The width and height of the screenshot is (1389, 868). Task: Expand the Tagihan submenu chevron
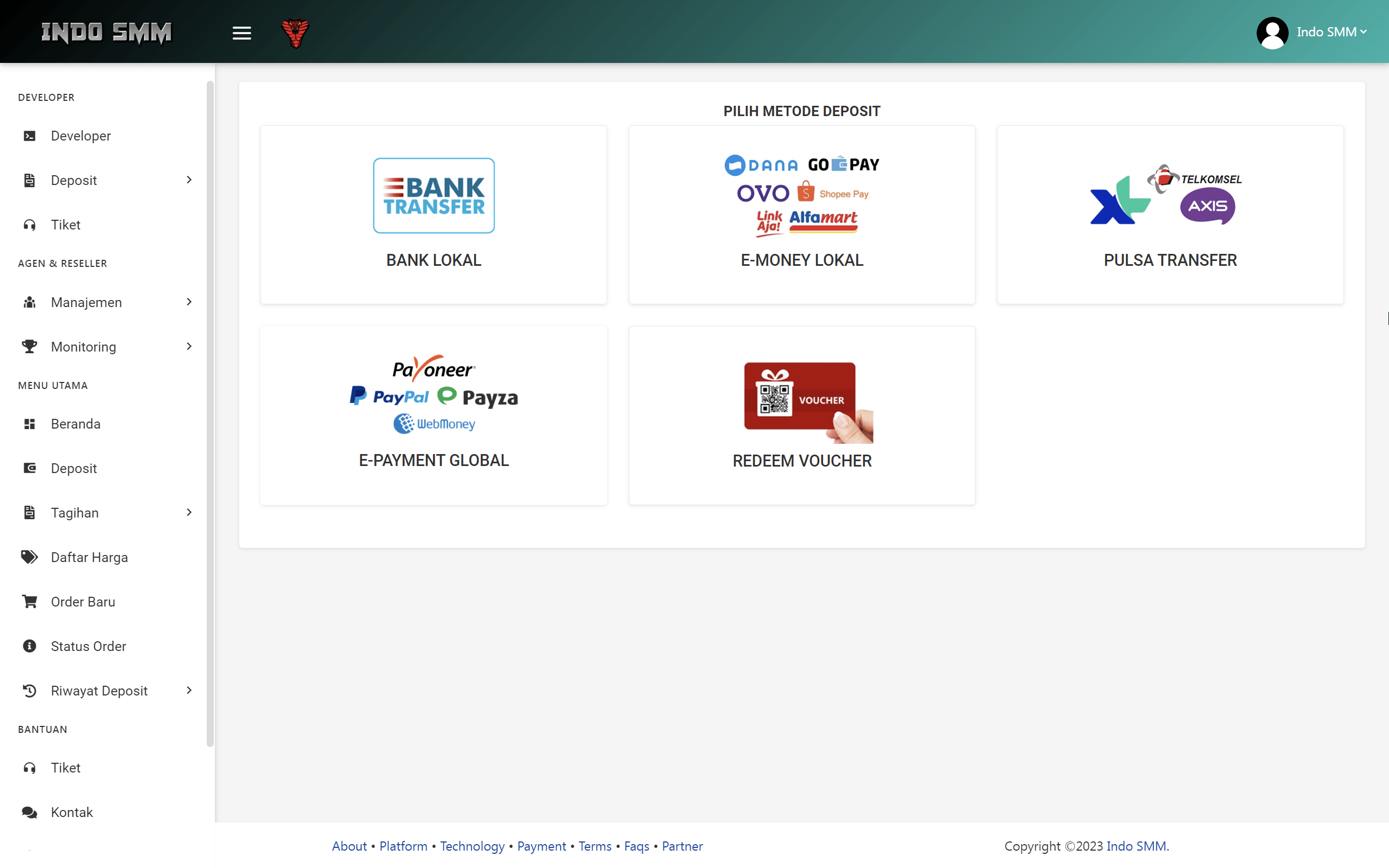[189, 512]
